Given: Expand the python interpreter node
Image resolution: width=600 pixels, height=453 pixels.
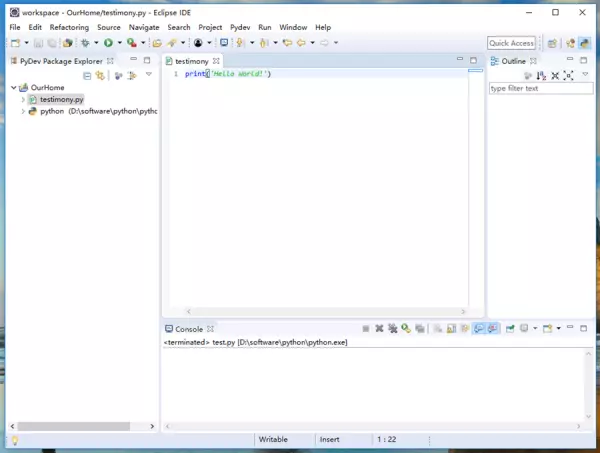Looking at the screenshot, I should point(23,111).
